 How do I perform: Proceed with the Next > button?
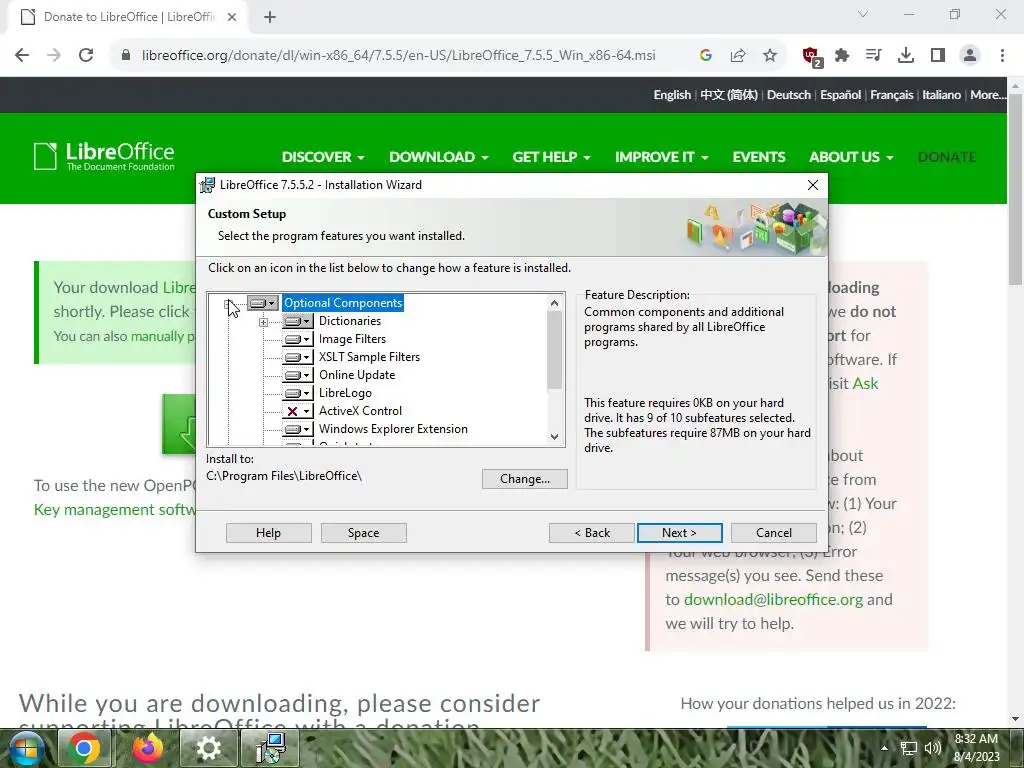[x=679, y=533]
